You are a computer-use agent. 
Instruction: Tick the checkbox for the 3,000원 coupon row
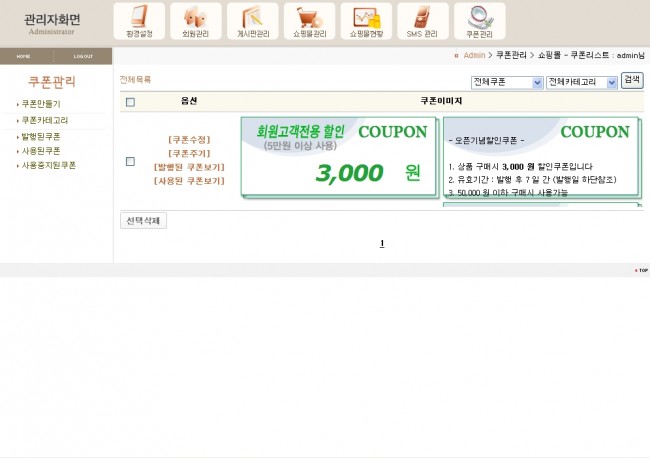pyautogui.click(x=130, y=161)
